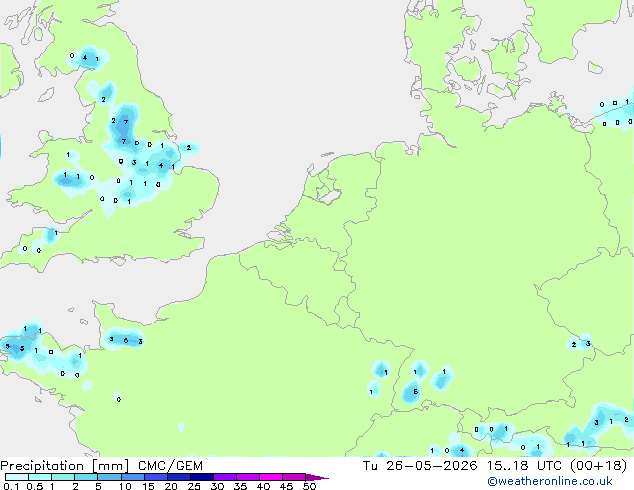Image resolution: width=634 pixels, height=490 pixels.
Task: Click the '6' precipitation value in Normandy
Action: pyautogui.click(x=126, y=341)
